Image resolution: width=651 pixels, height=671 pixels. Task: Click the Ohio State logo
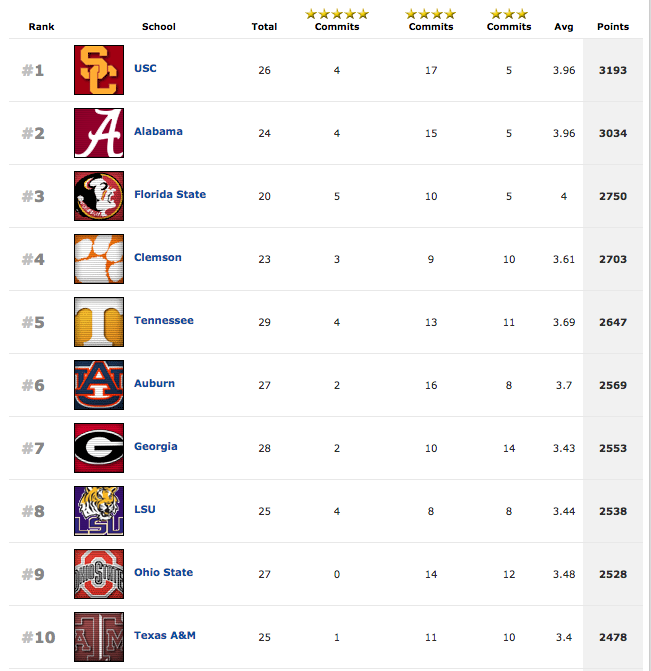[99, 574]
